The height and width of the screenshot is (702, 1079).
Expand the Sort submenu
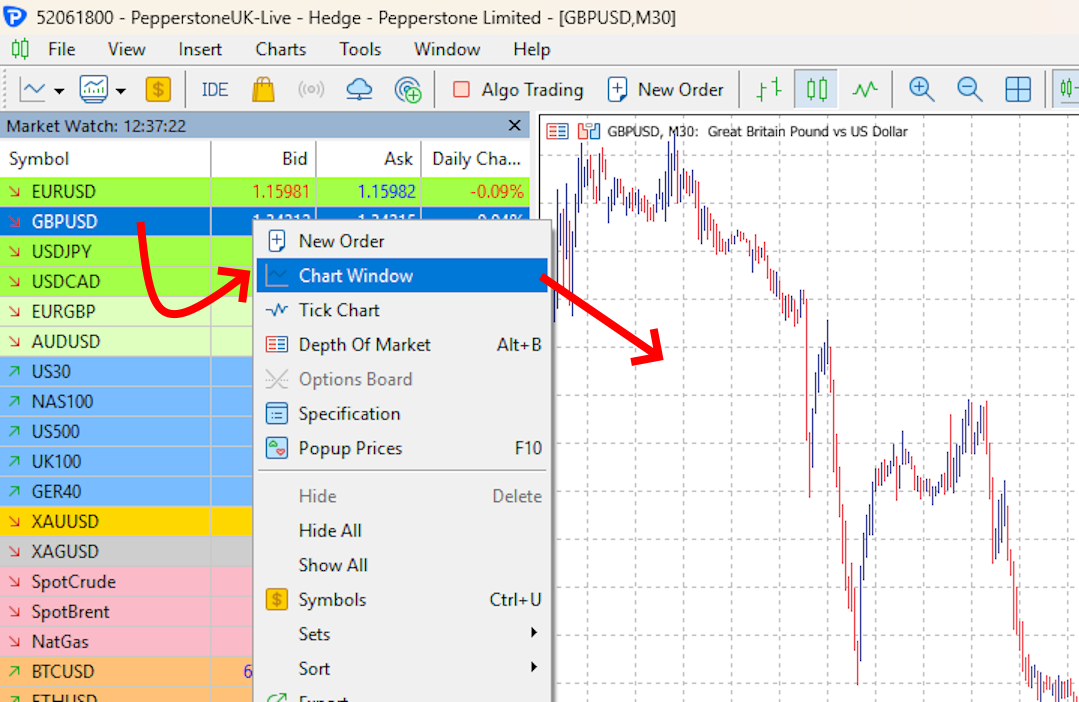pyautogui.click(x=403, y=668)
